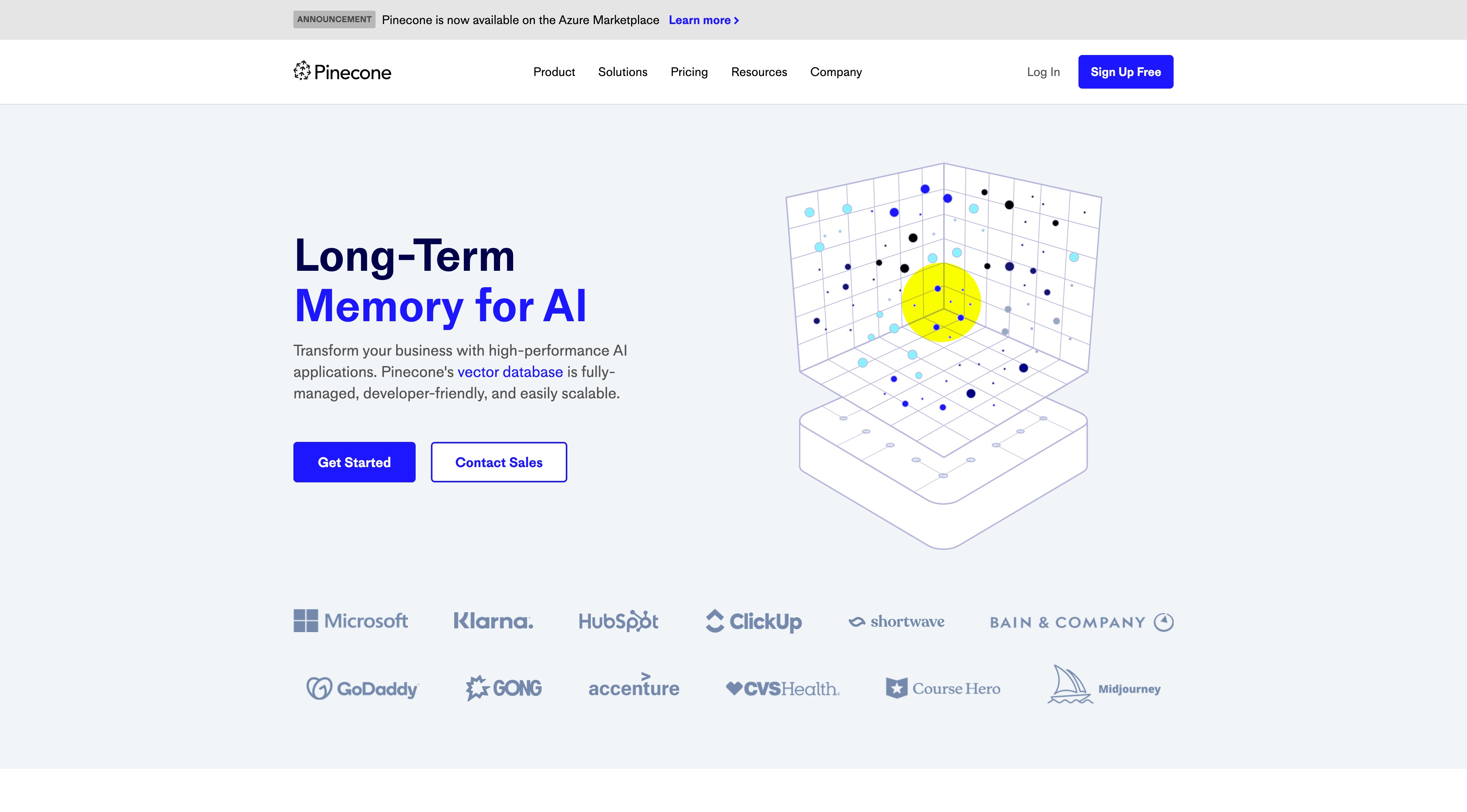Screen dimensions: 1467x812
Task: Click the Log In tab item
Action: click(1044, 71)
